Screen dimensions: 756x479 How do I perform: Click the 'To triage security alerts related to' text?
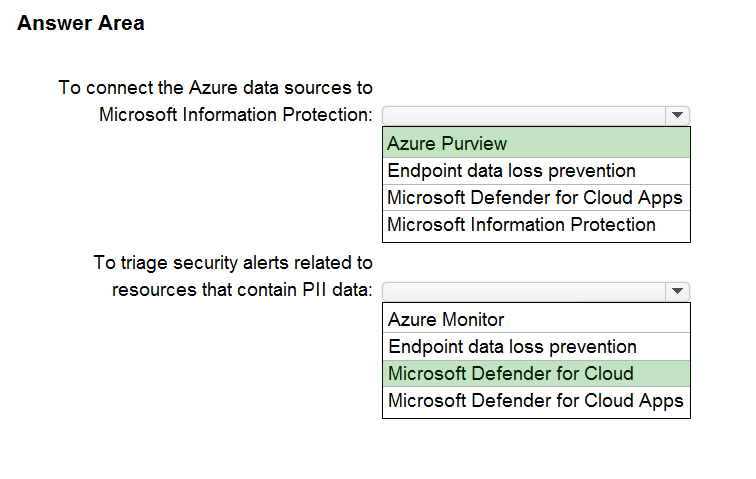coord(233,263)
